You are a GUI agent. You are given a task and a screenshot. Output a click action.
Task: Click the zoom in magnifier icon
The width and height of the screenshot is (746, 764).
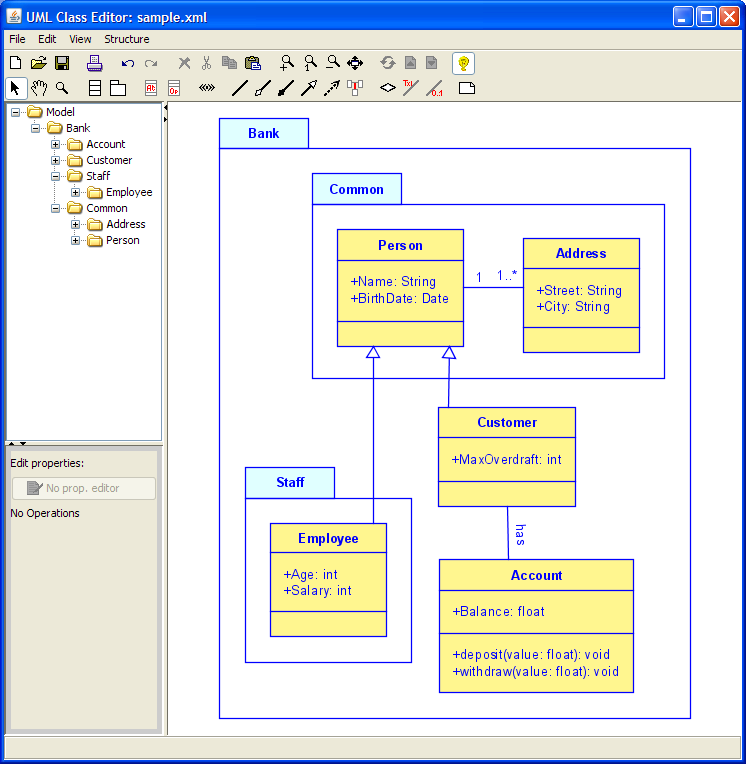(287, 63)
